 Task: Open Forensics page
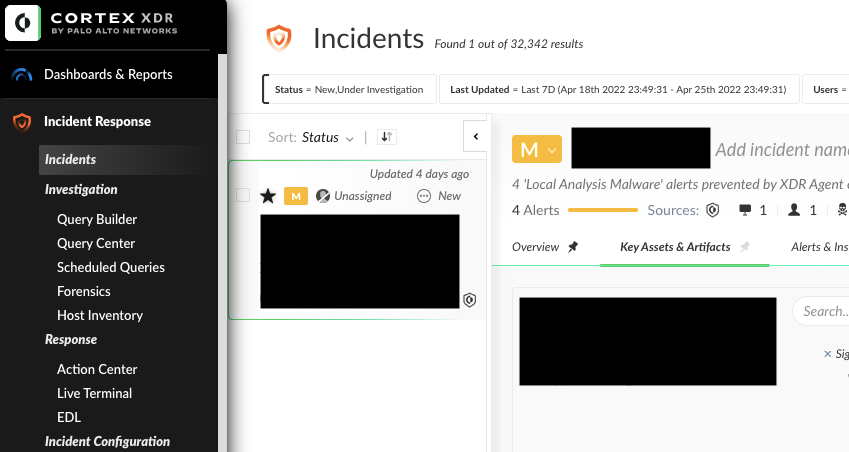coord(83,291)
